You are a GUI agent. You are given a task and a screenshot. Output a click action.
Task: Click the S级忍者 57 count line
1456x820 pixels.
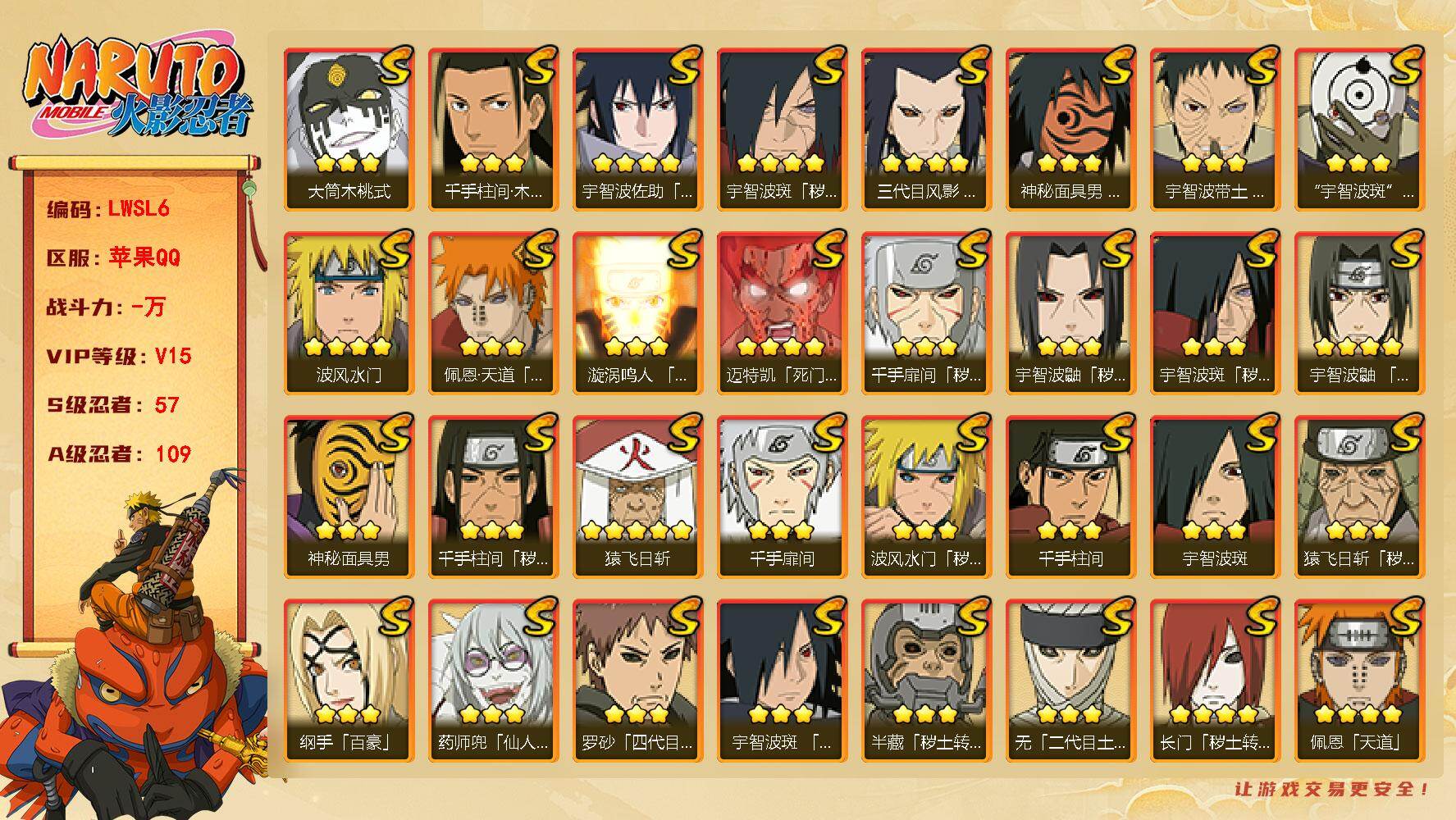tap(113, 405)
